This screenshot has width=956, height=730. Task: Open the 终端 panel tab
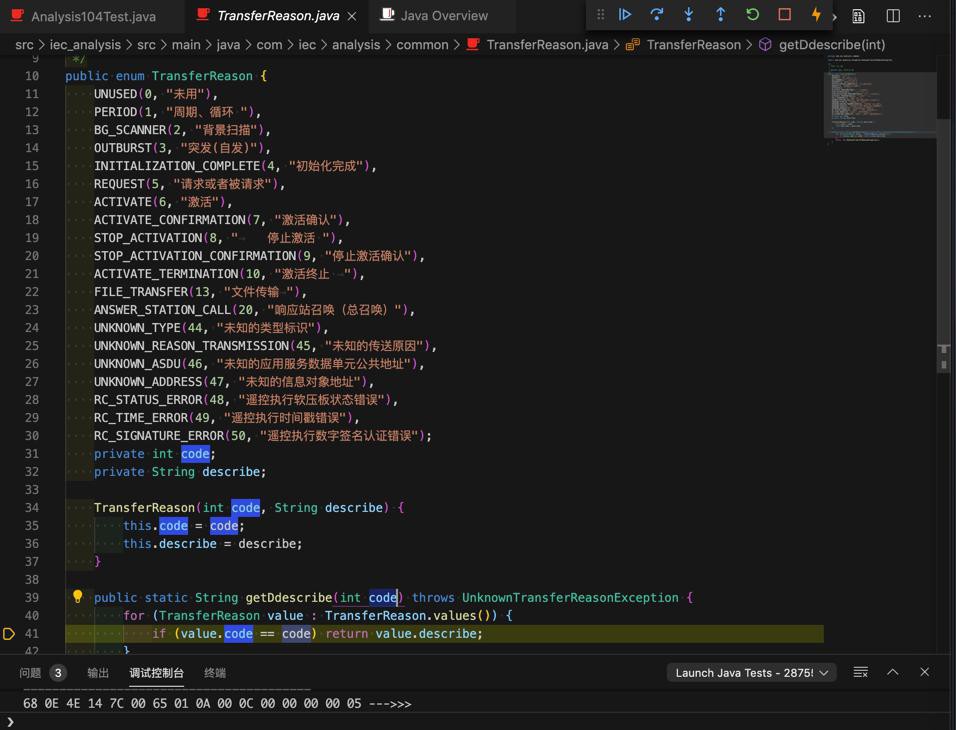pos(215,673)
